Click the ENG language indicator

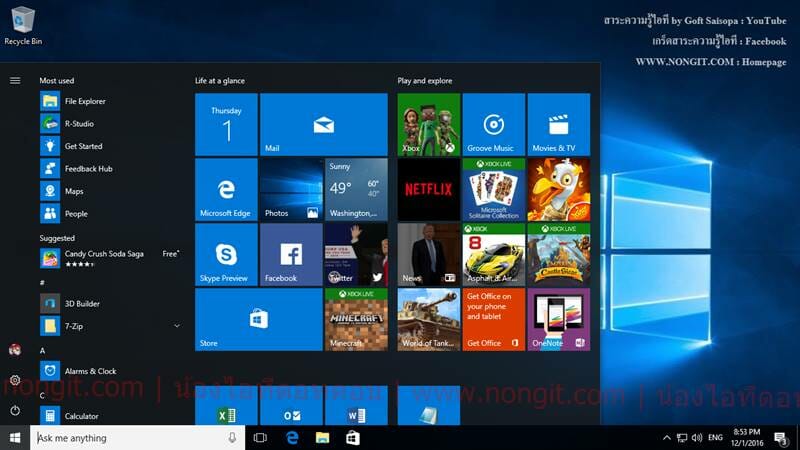click(x=715, y=438)
